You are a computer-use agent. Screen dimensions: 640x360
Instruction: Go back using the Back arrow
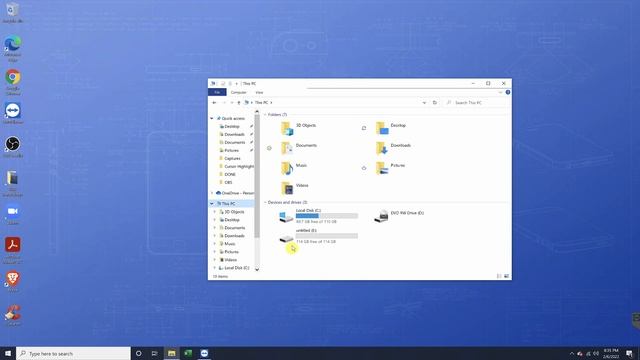tap(214, 102)
